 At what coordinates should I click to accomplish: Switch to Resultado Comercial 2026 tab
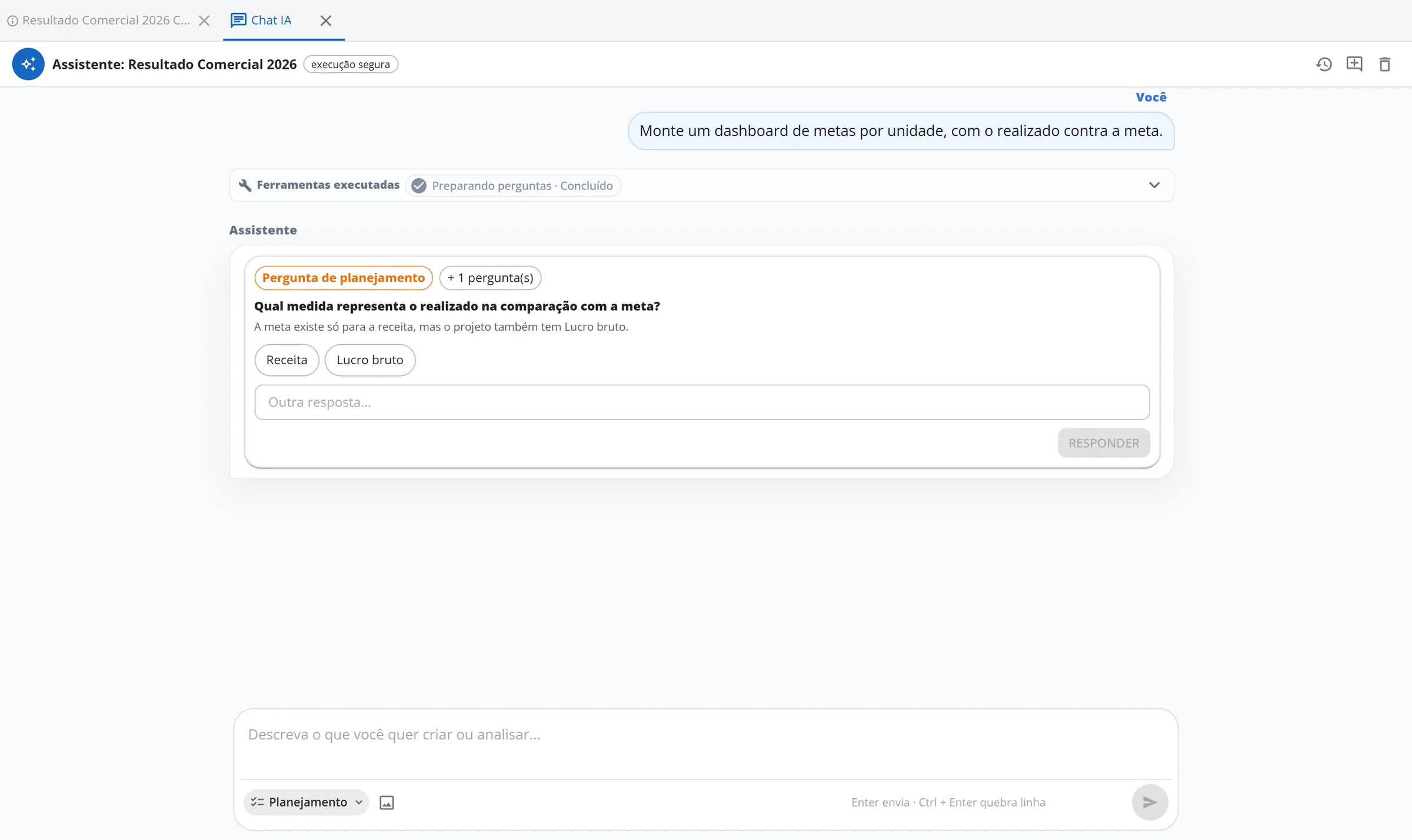coord(106,21)
